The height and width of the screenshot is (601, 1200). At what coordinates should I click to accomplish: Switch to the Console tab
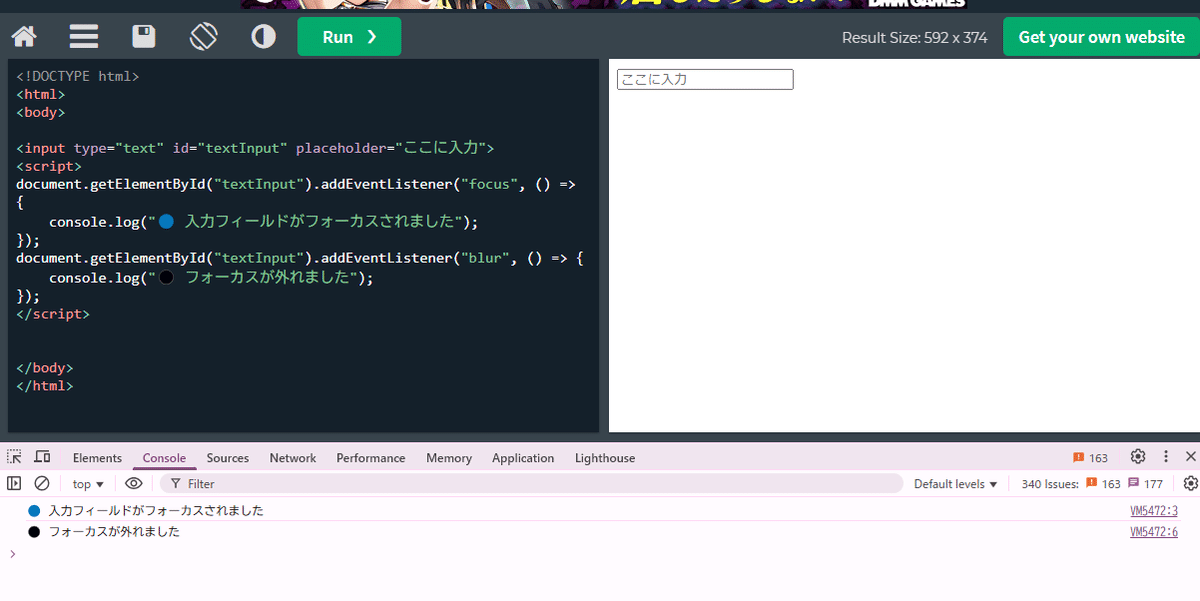pos(164,458)
